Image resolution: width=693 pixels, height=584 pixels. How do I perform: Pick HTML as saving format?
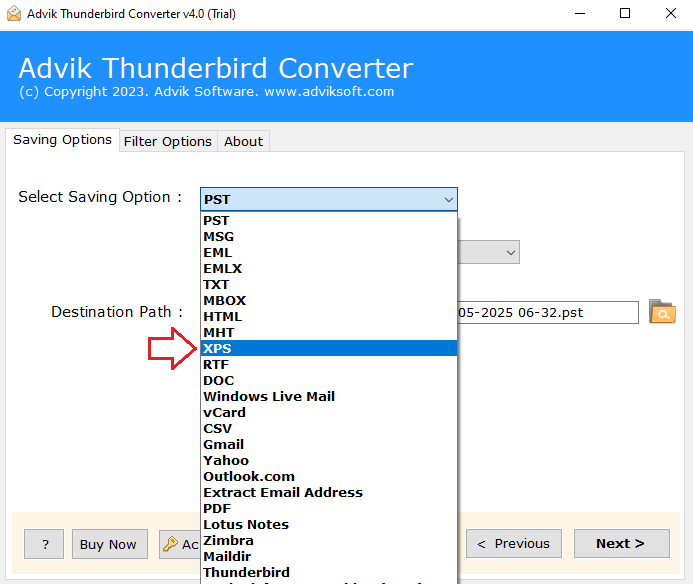click(328, 317)
